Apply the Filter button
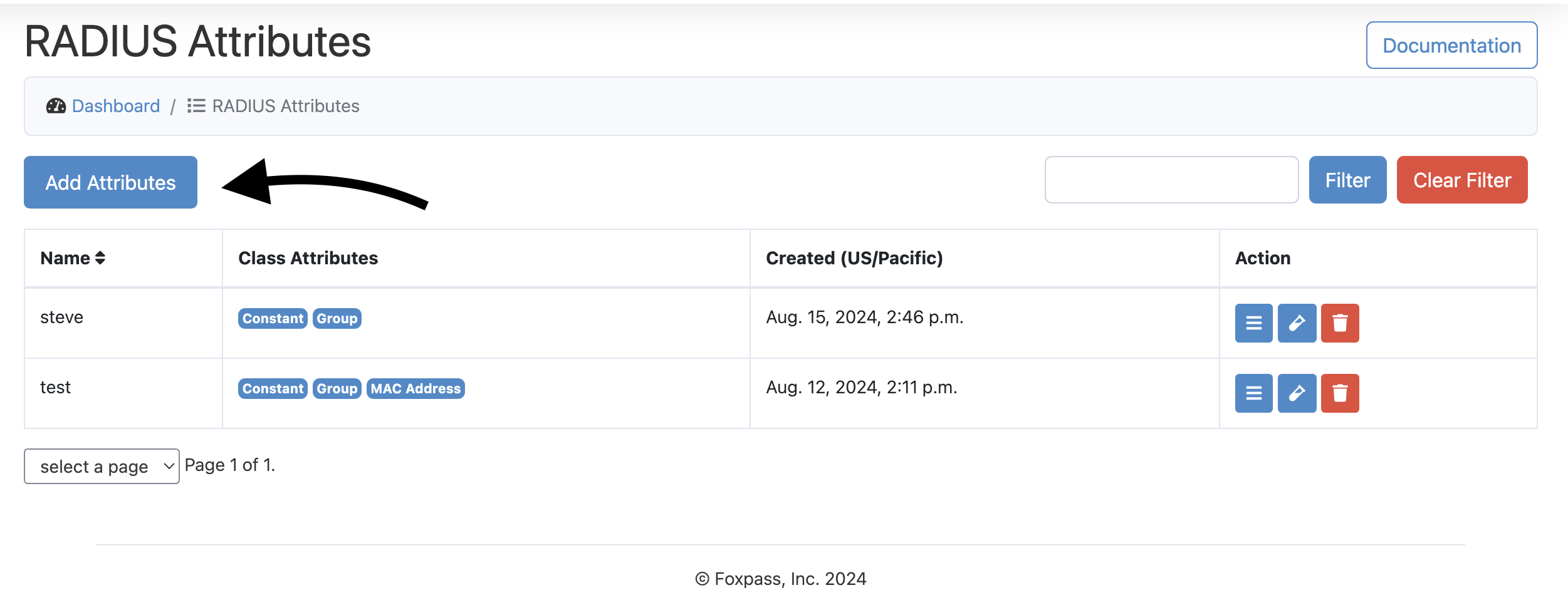This screenshot has width=1568, height=615. point(1347,180)
